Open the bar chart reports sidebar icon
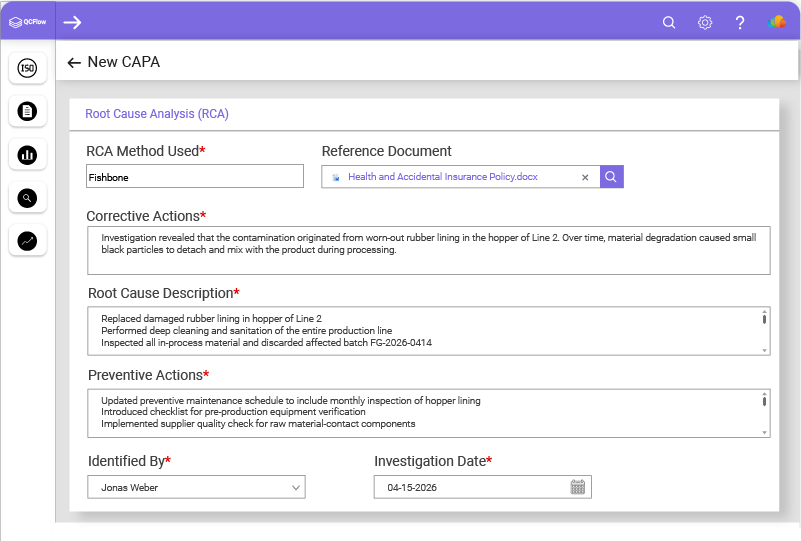 [28, 155]
